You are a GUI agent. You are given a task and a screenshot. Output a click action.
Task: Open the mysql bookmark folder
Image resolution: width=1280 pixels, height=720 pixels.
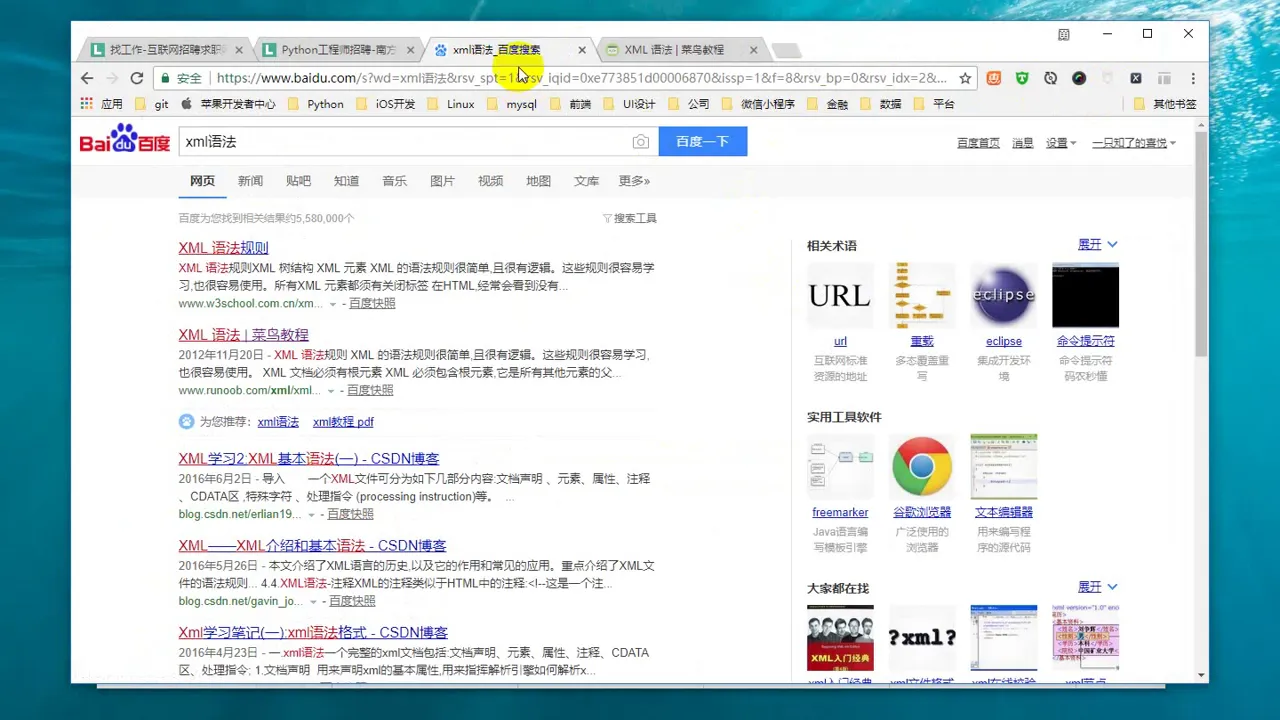(x=511, y=104)
